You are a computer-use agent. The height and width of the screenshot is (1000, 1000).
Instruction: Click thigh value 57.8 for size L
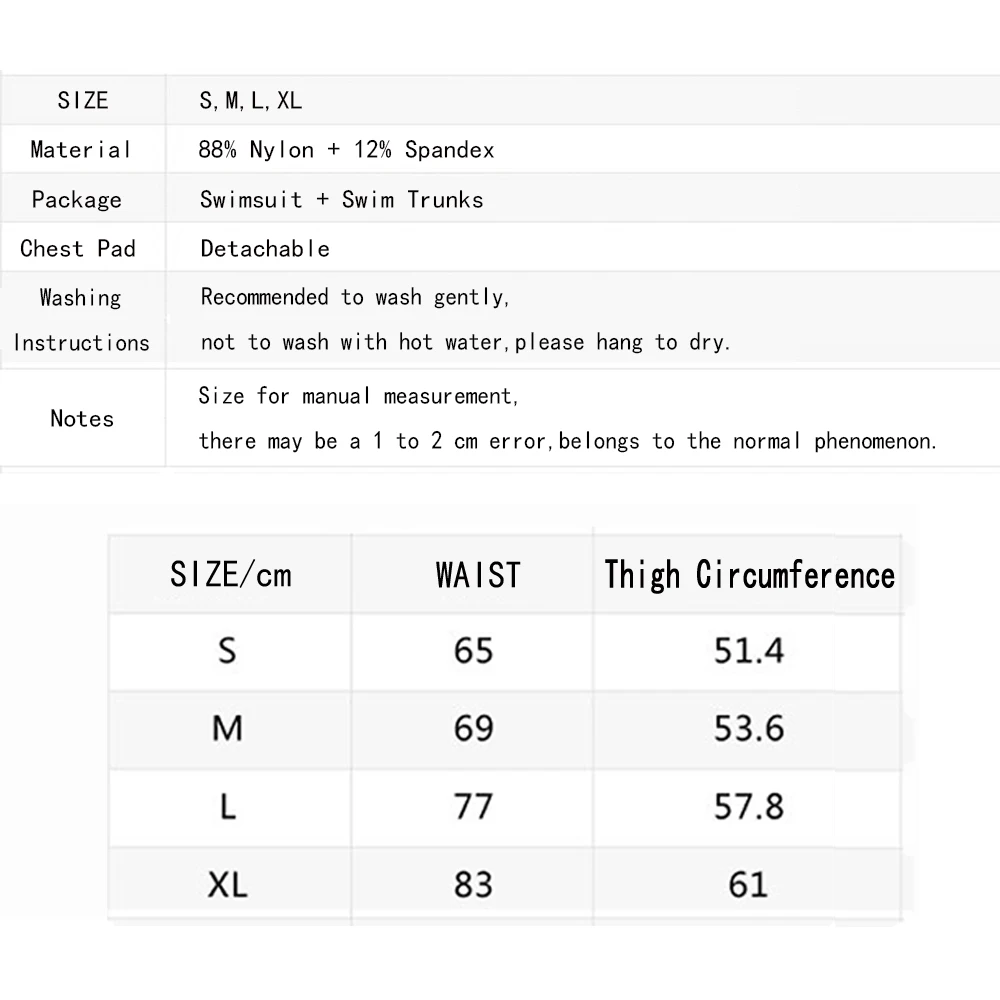coord(749,806)
